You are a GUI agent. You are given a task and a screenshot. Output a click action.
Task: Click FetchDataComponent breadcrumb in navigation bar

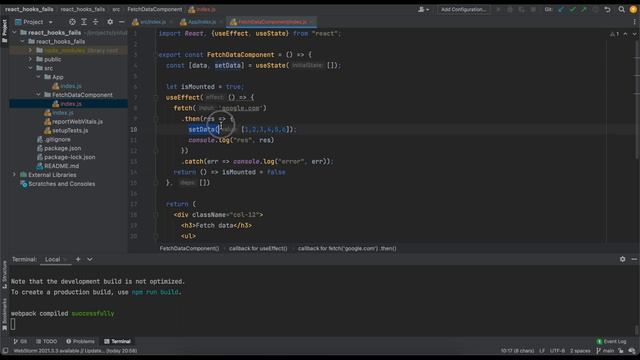coord(155,9)
